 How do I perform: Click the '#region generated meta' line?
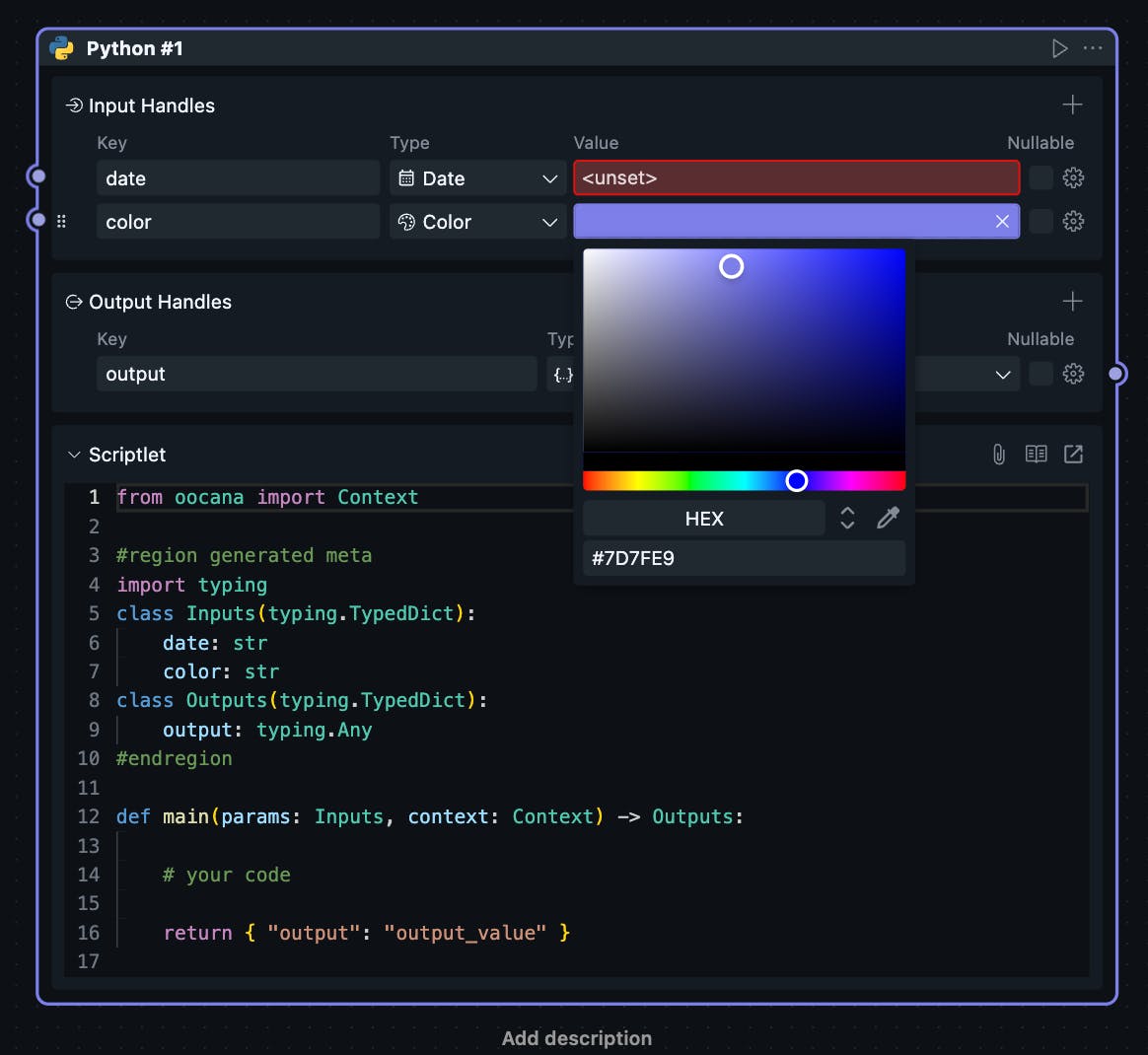(x=244, y=556)
